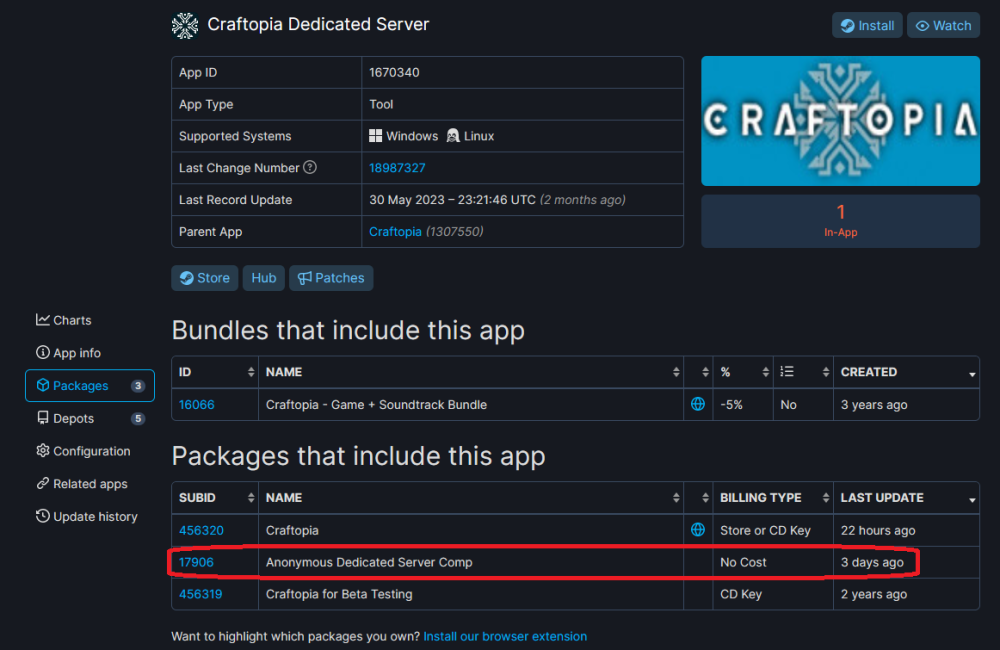Click the Install button
Viewport: 1000px width, 650px height.
(867, 26)
